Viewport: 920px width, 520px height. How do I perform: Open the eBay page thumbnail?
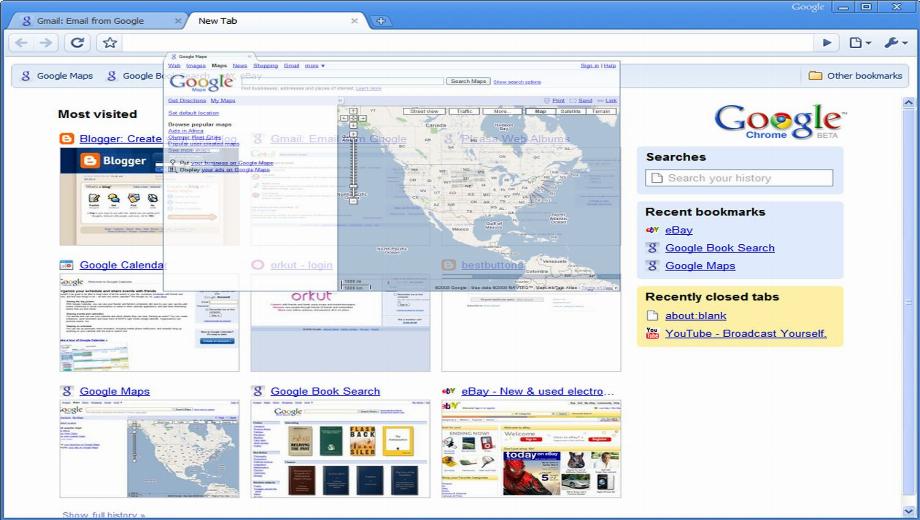point(531,449)
